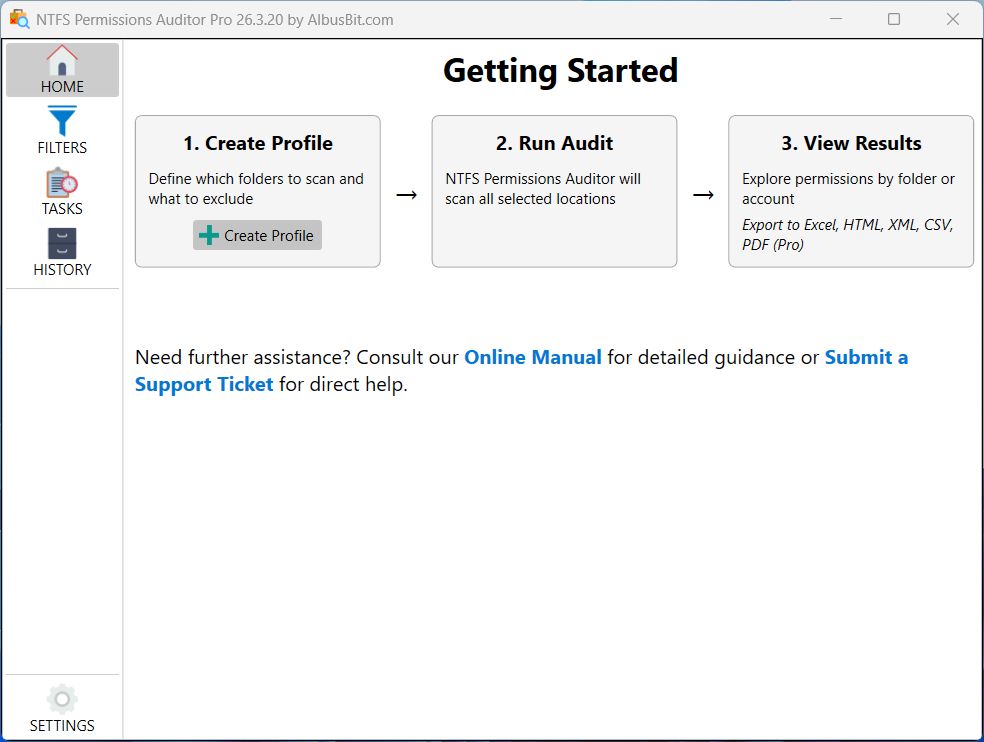This screenshot has height=742, width=984.
Task: Maximize the application window
Action: [x=894, y=19]
